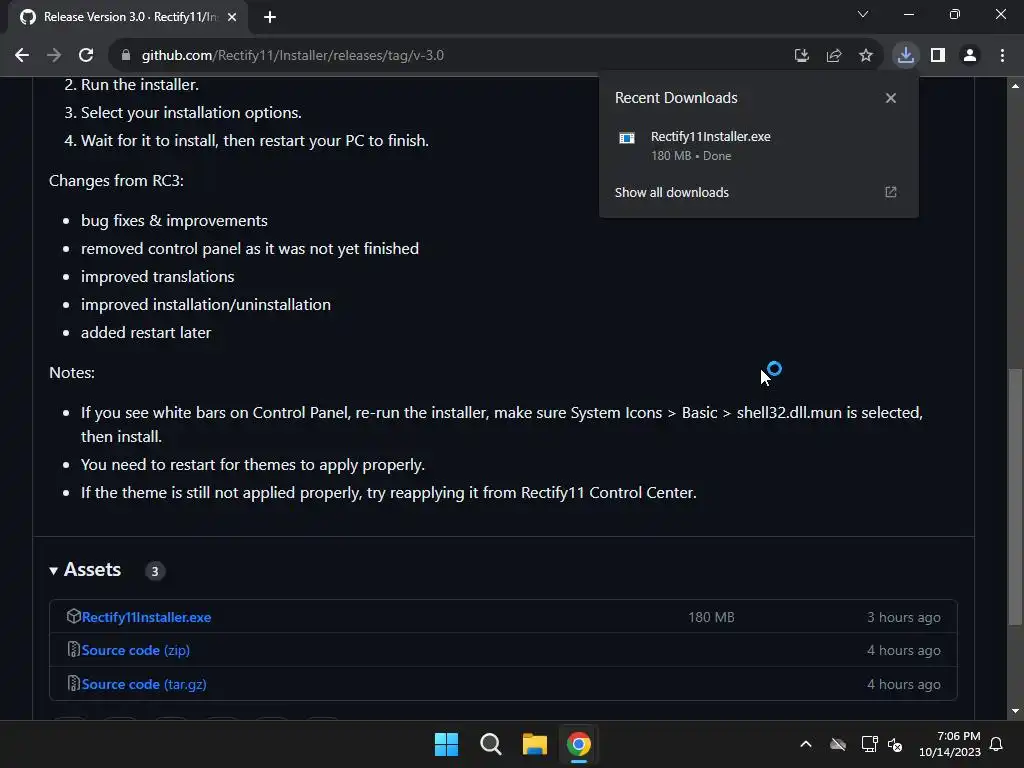Download Rectify11Installer.exe asset link

pyautogui.click(x=146, y=617)
